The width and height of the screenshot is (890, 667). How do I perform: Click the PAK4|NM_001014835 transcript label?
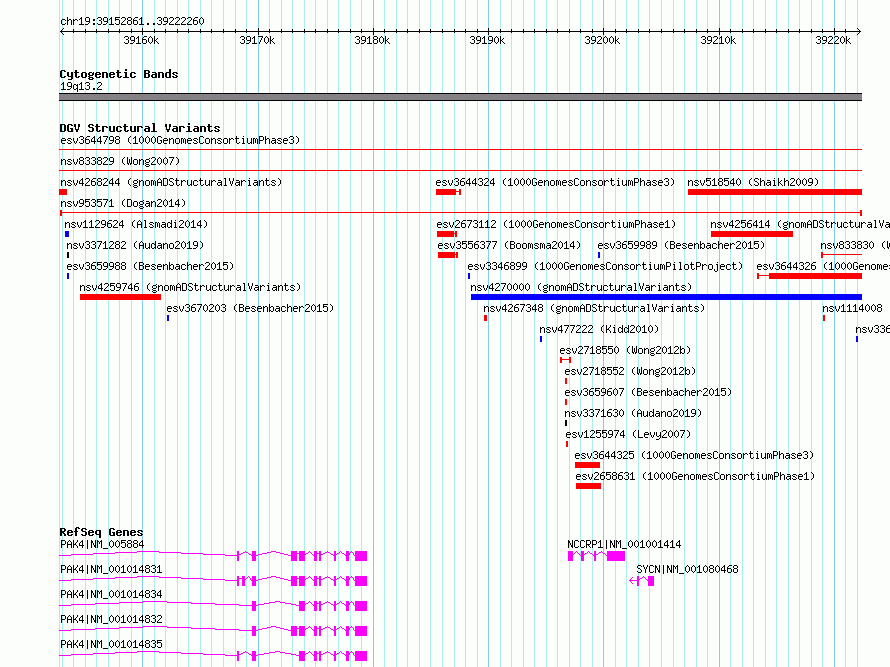pos(111,644)
